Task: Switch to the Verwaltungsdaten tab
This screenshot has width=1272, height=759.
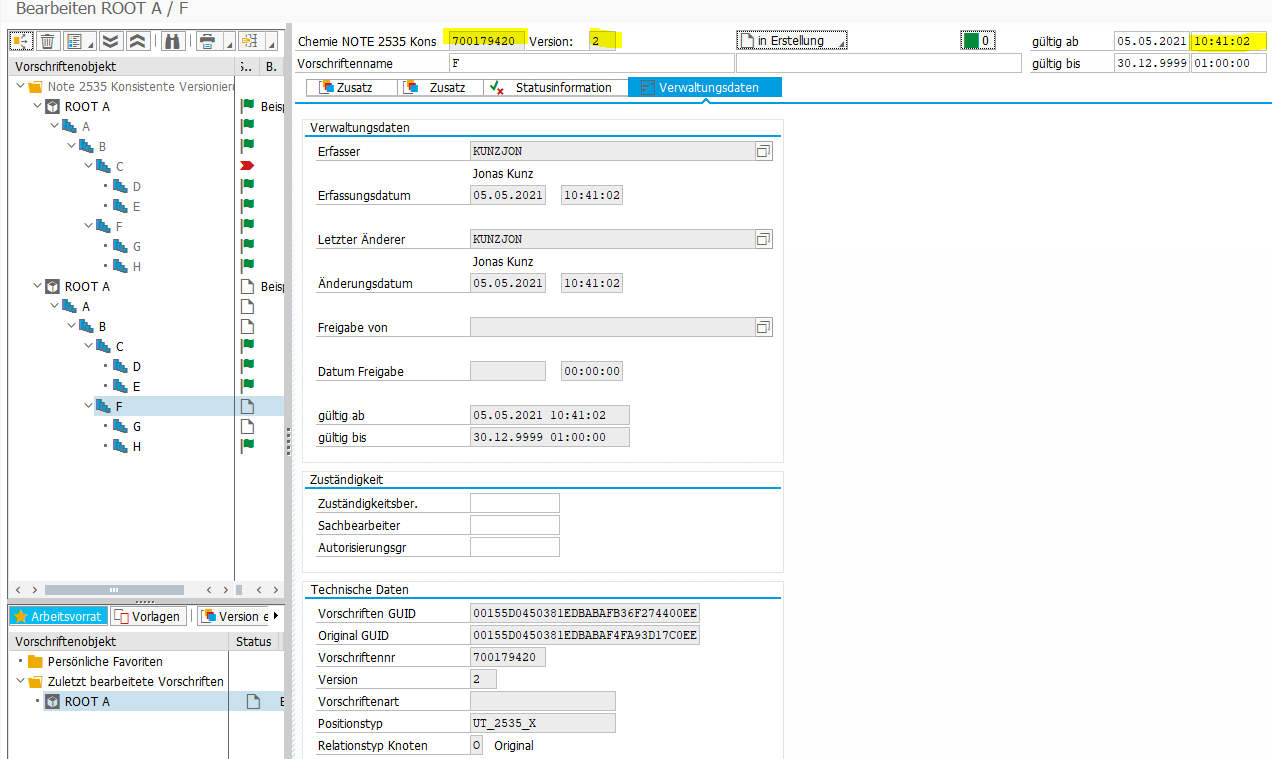Action: coord(705,88)
